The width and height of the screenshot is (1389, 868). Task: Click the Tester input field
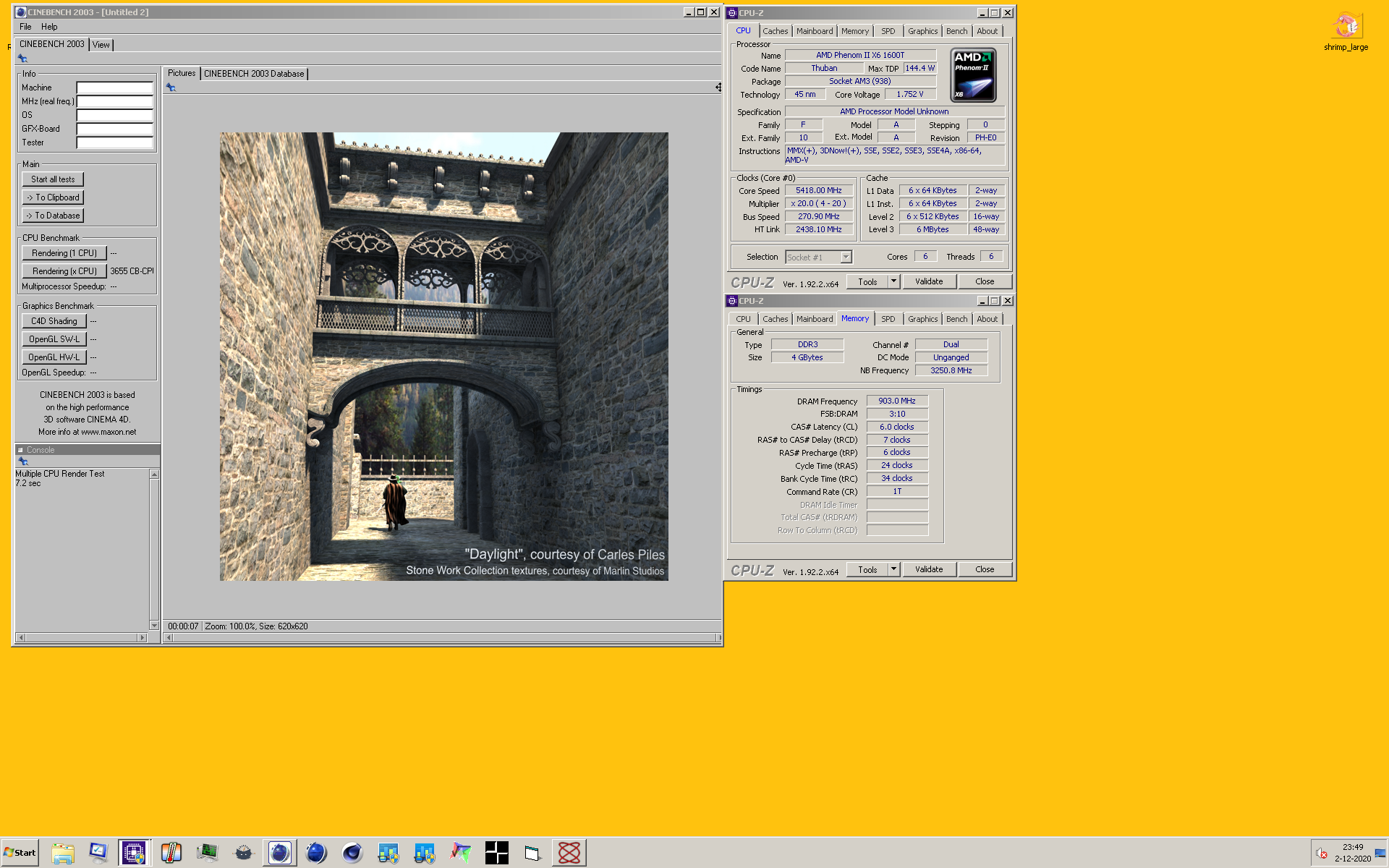[x=115, y=142]
